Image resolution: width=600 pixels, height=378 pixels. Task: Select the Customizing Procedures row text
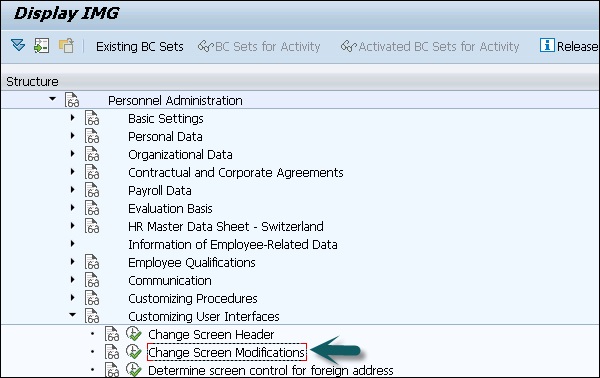[193, 298]
